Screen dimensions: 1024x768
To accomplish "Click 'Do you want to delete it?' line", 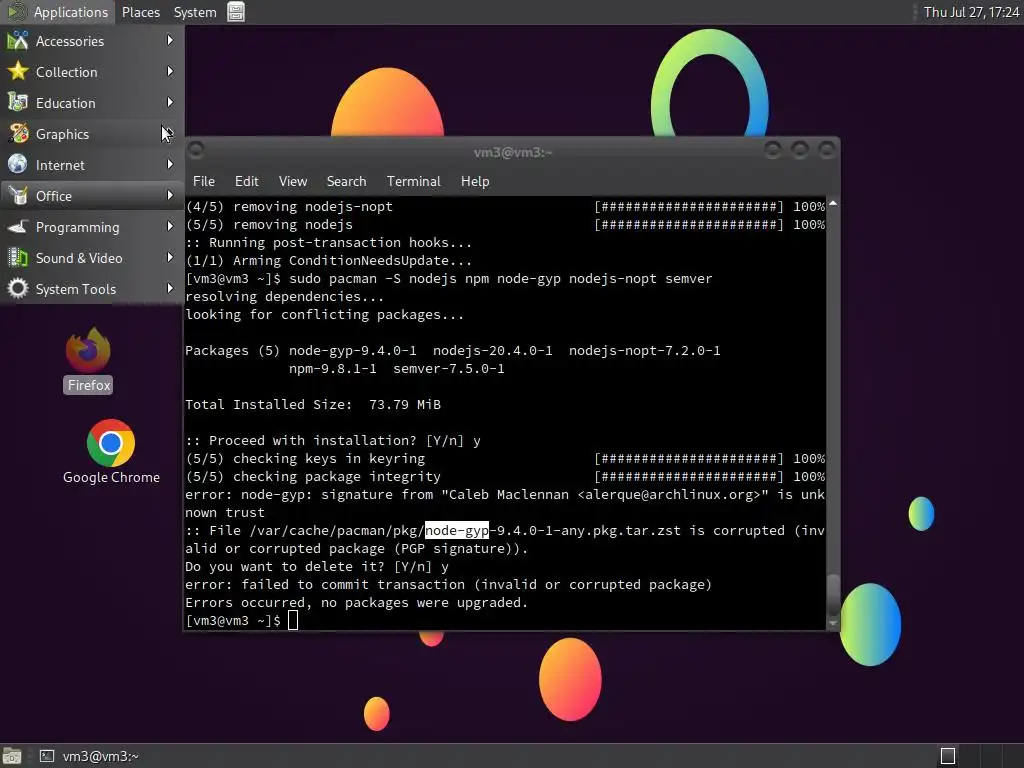I will coord(317,566).
